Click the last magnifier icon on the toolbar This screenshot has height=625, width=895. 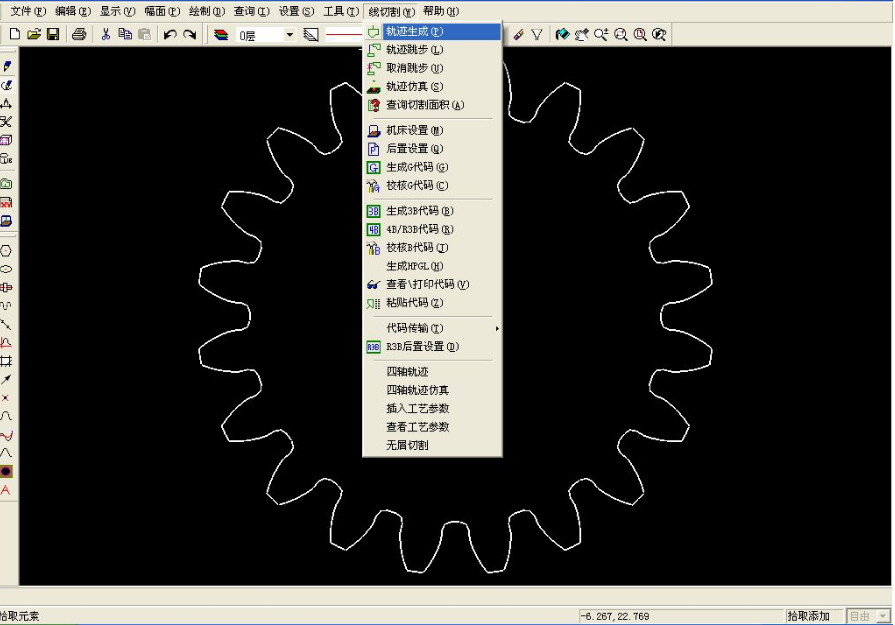pyautogui.click(x=659, y=35)
